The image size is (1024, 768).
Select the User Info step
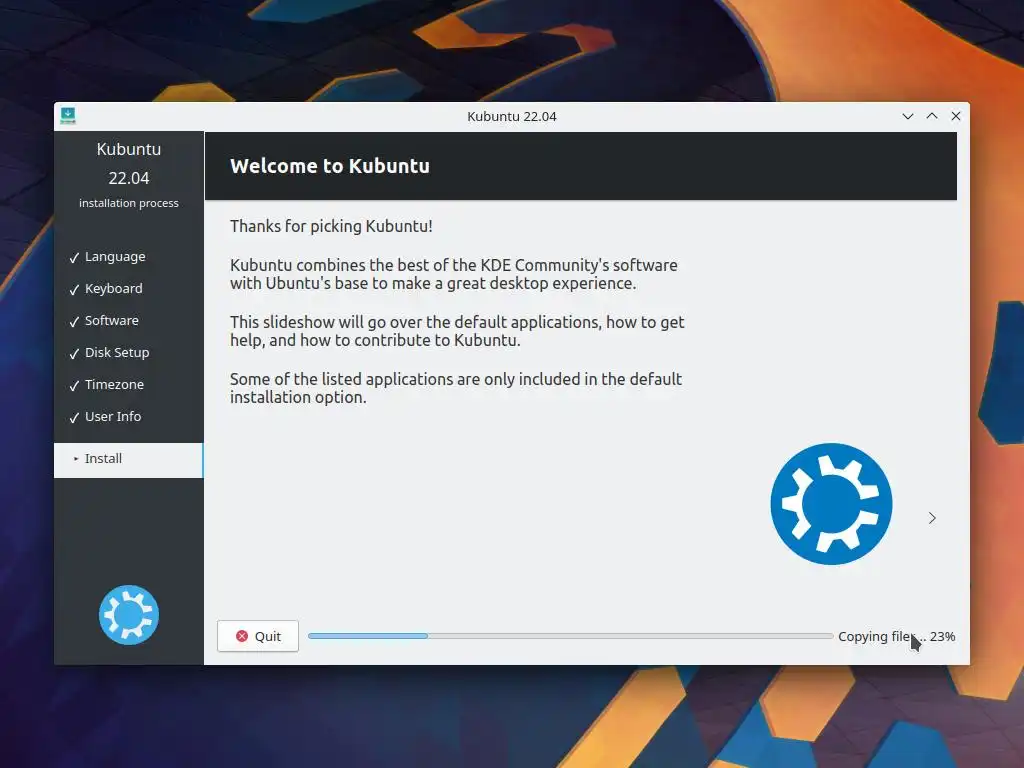113,417
